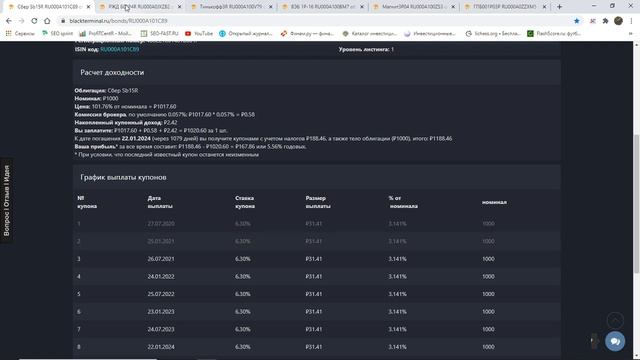The width and height of the screenshot is (640, 360).
Task: Close the Тинькофф tab
Action: click(270, 7)
